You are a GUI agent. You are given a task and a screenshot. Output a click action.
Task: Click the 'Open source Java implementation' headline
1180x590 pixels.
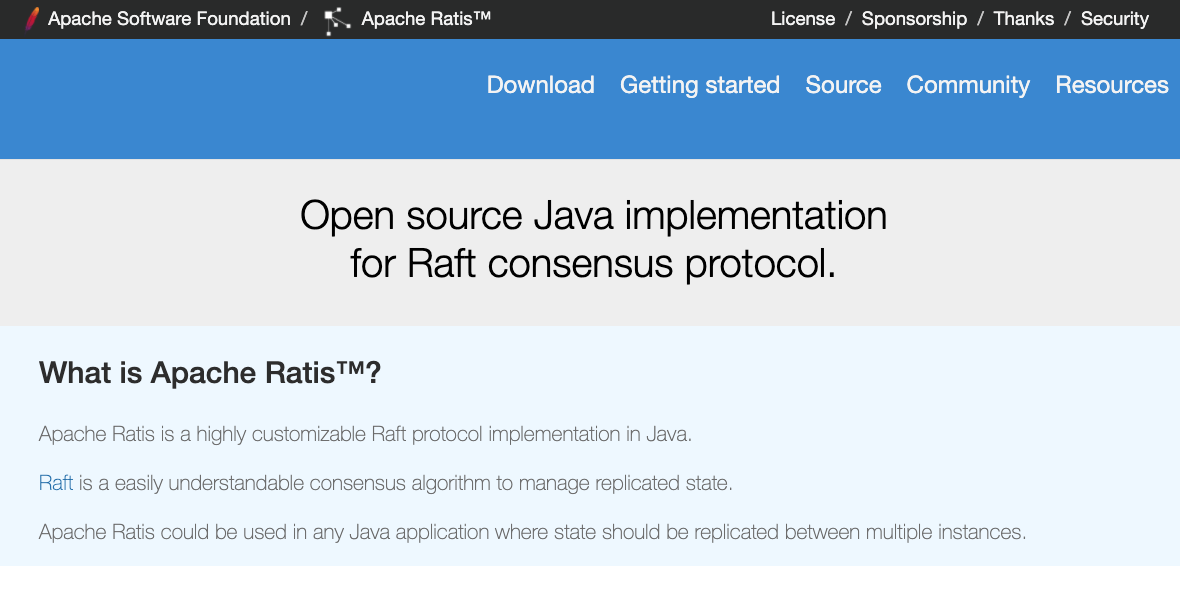click(593, 215)
